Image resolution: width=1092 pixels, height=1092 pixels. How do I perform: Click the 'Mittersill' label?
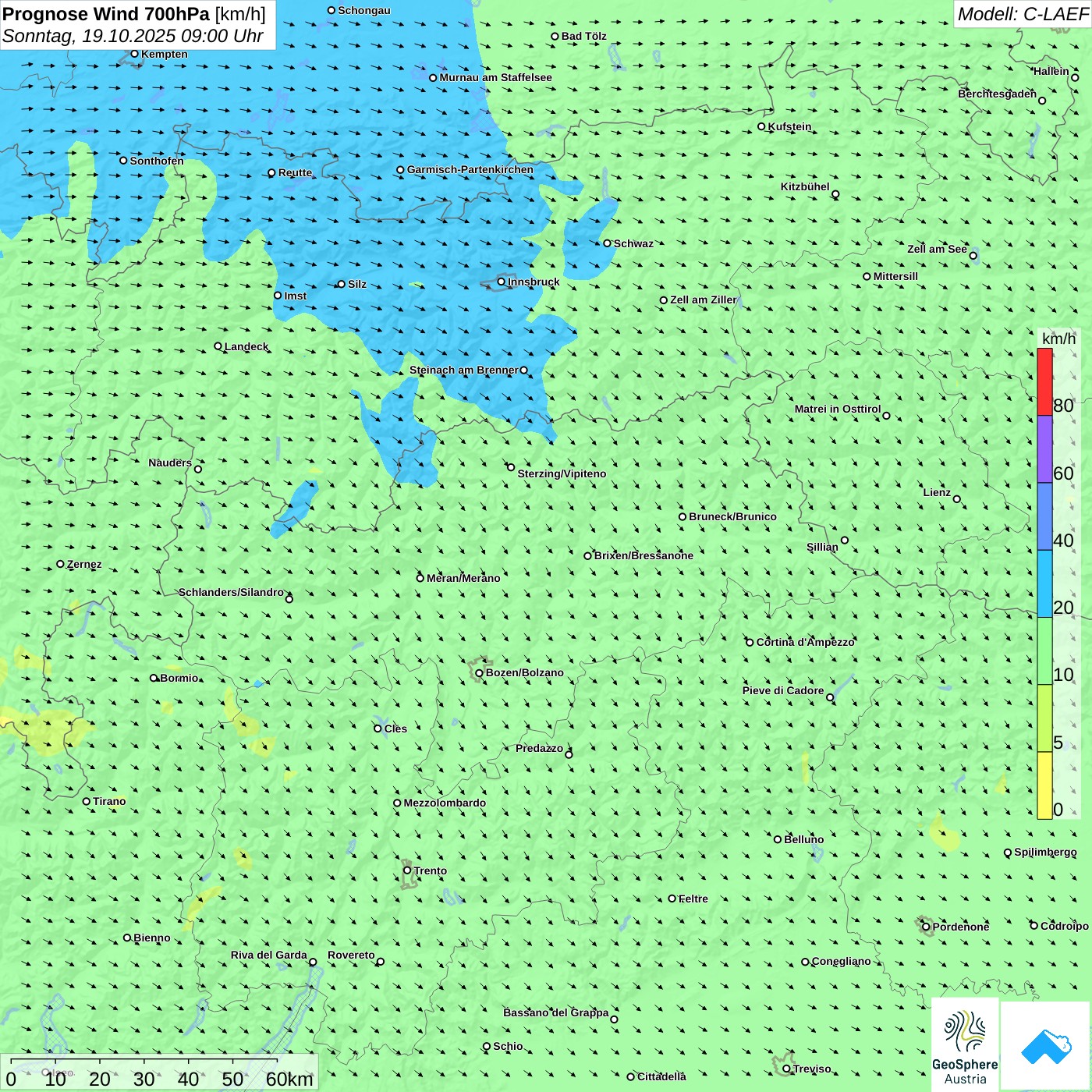pos(895,276)
